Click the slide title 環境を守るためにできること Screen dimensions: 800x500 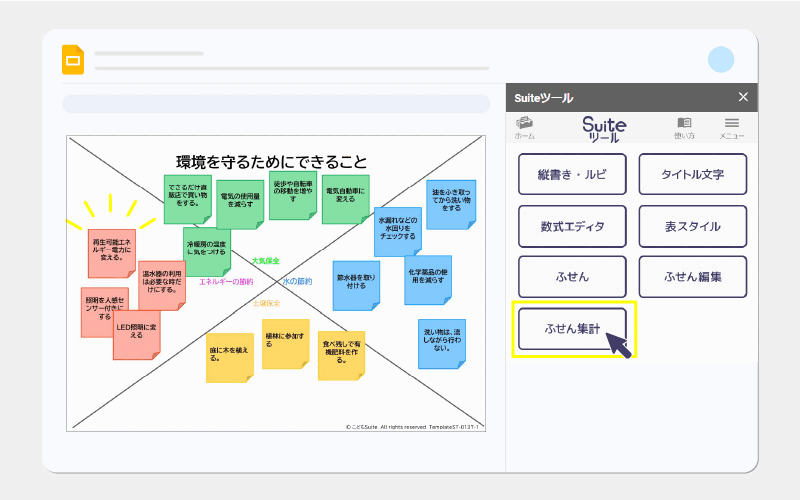click(x=271, y=161)
